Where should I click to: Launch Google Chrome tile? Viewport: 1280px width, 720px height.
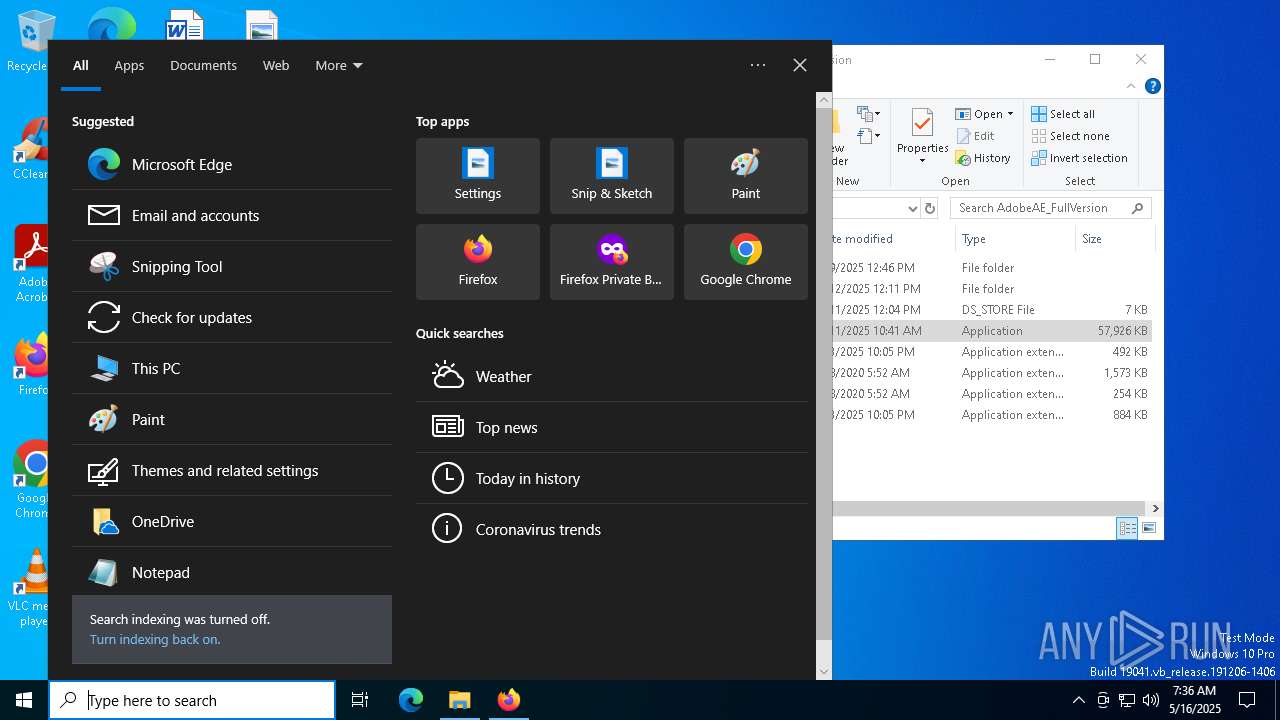pos(746,262)
